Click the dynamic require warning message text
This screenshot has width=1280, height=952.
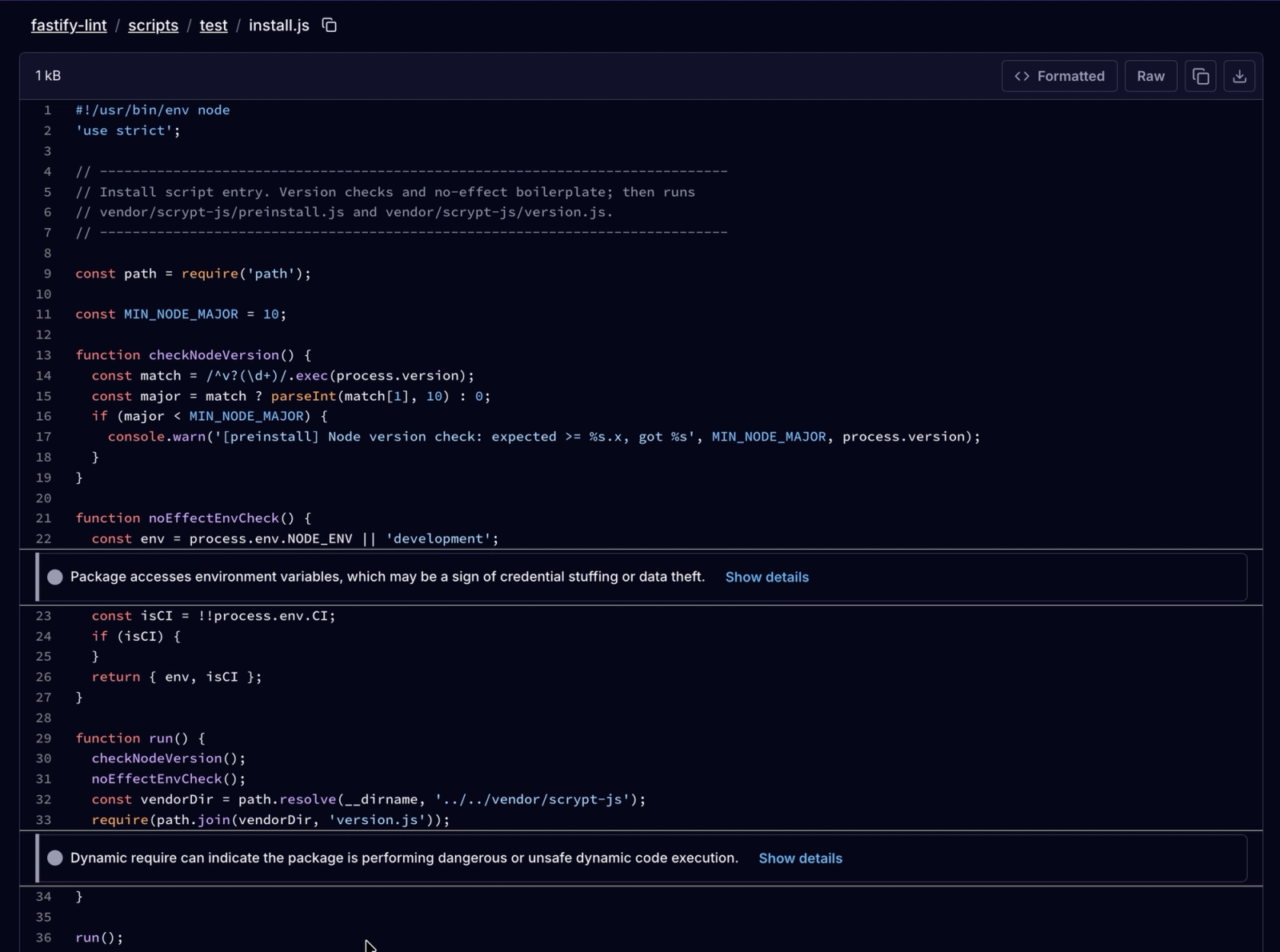tap(404, 858)
